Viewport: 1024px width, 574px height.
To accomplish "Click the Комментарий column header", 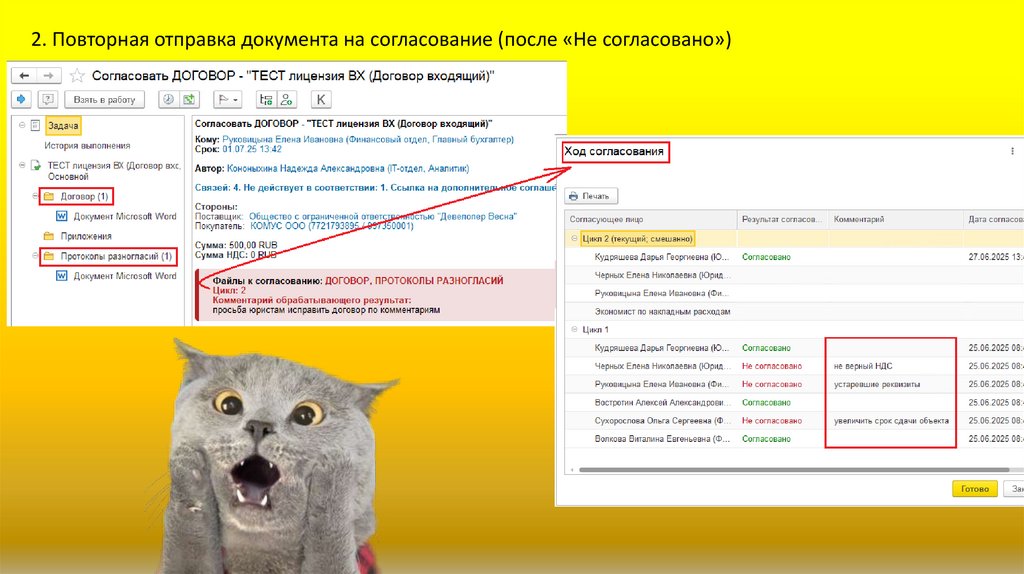I will (x=895, y=219).
